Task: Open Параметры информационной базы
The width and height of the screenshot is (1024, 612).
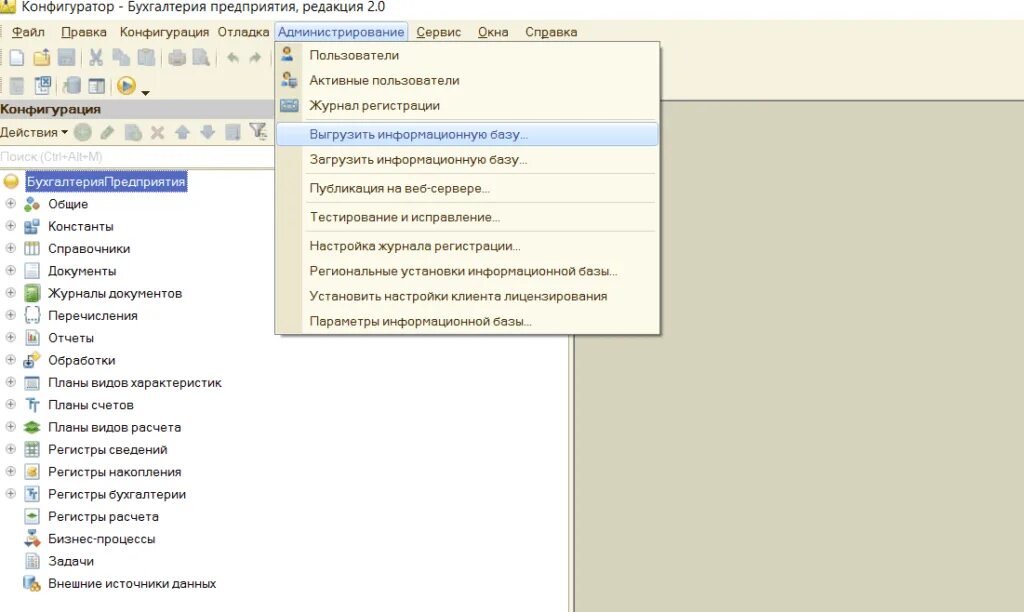Action: point(468,321)
